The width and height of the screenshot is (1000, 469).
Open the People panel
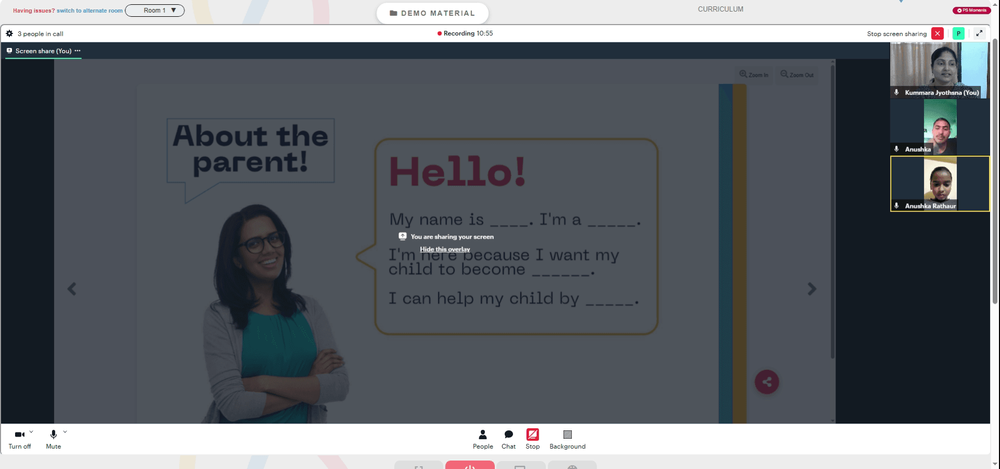point(483,439)
